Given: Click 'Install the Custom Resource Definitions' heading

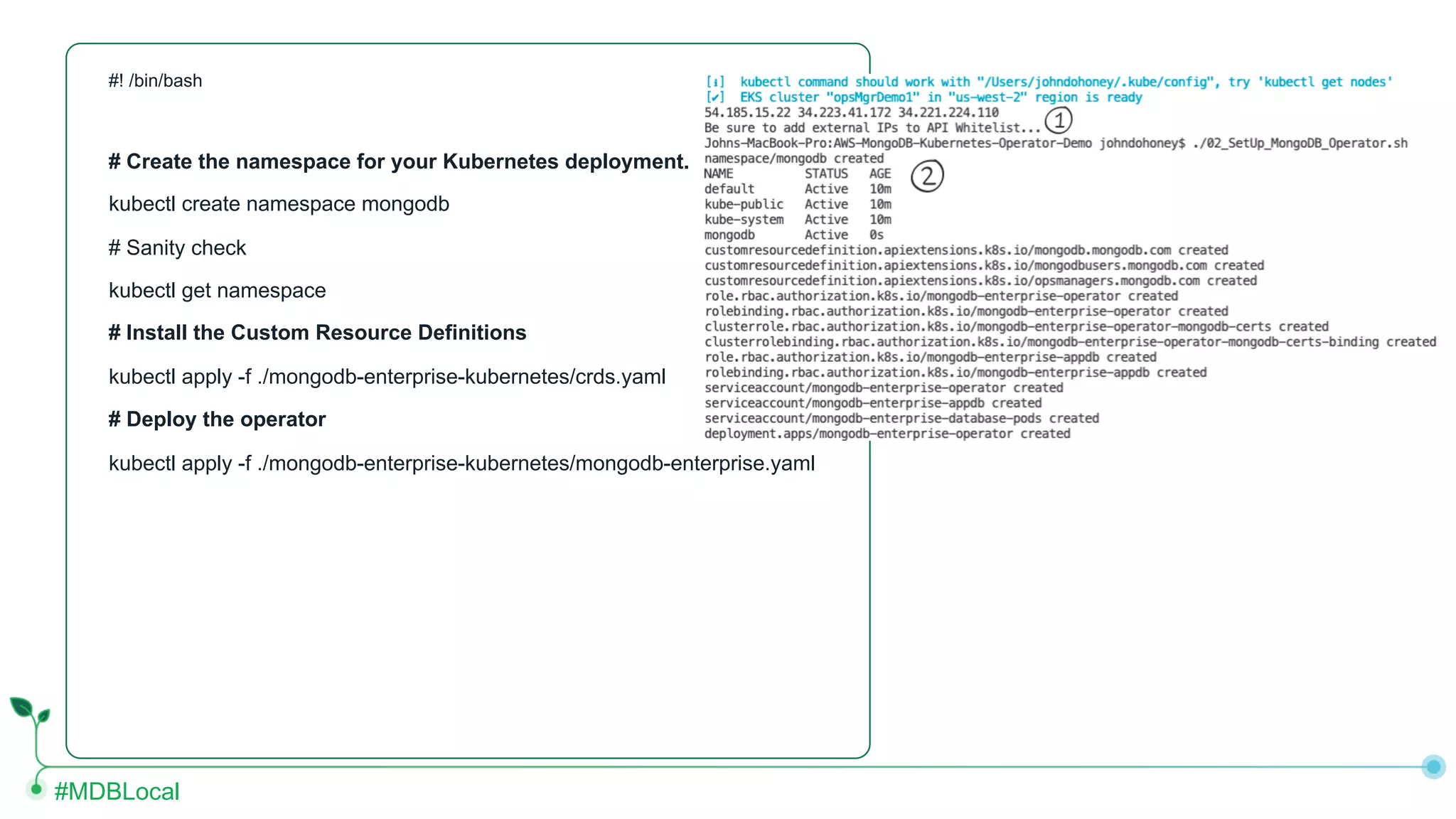Looking at the screenshot, I should pyautogui.click(x=317, y=333).
